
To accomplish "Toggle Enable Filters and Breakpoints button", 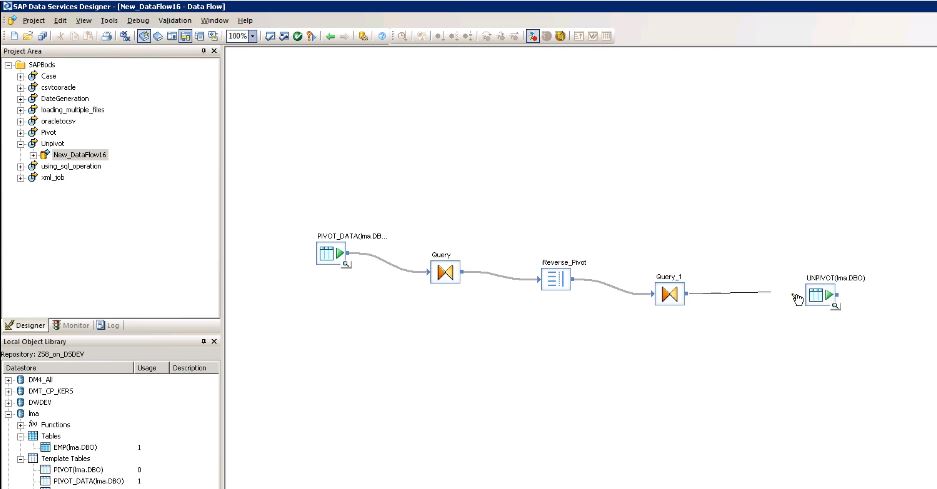I will click(x=532, y=36).
